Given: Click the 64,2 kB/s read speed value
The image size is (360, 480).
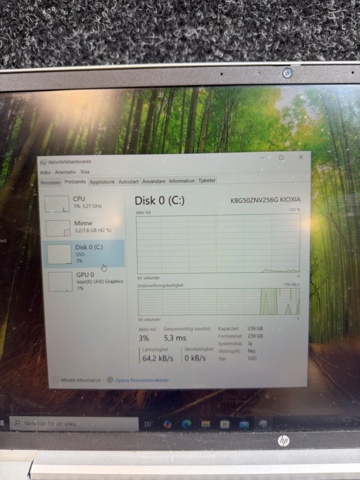Looking at the screenshot, I should tap(158, 358).
